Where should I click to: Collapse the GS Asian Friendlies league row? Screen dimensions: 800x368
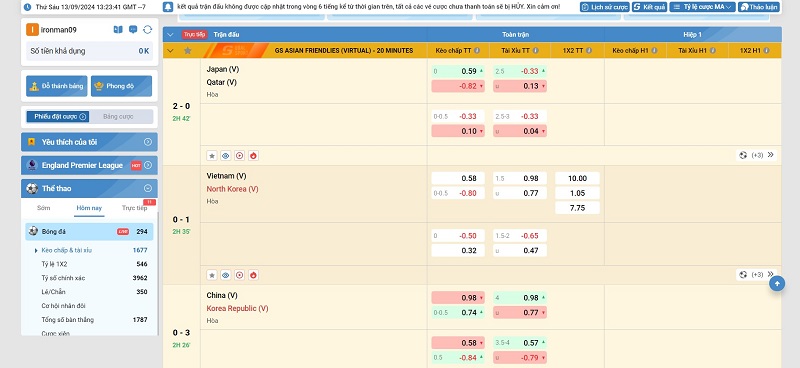pyautogui.click(x=170, y=51)
